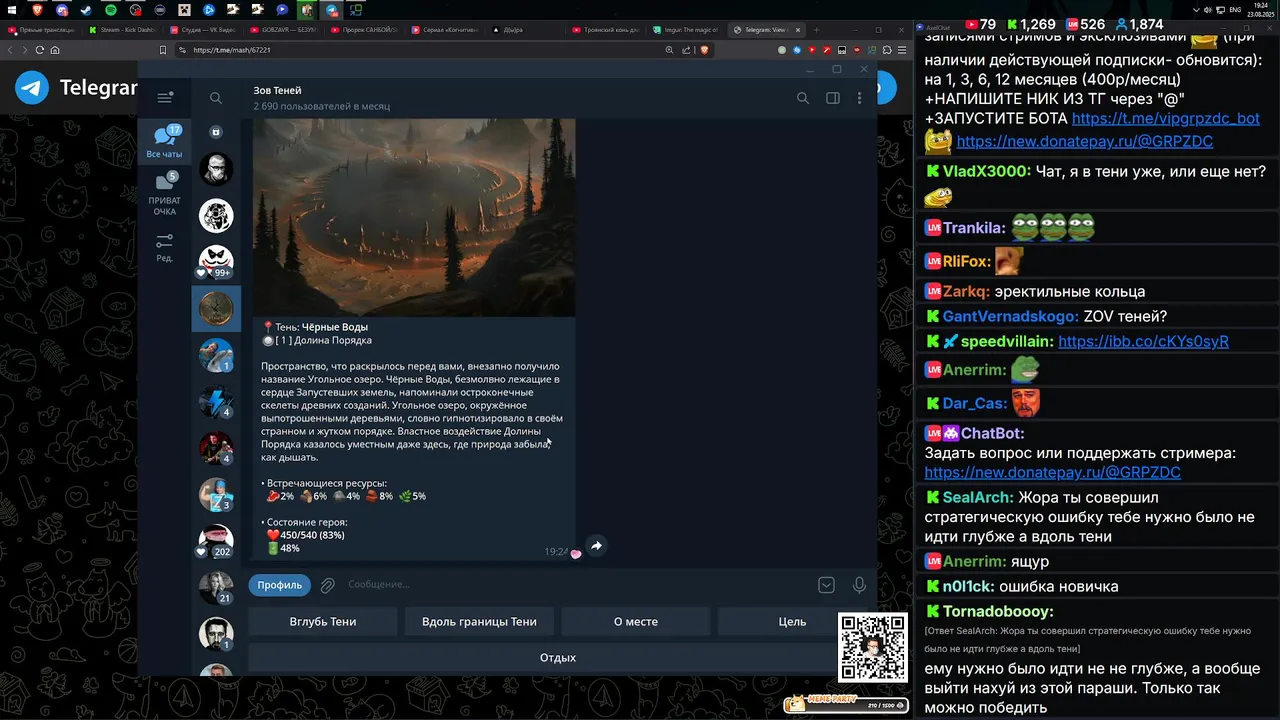Click username VladX3000 in stream chat
This screenshot has width=1280, height=720.
tap(986, 172)
